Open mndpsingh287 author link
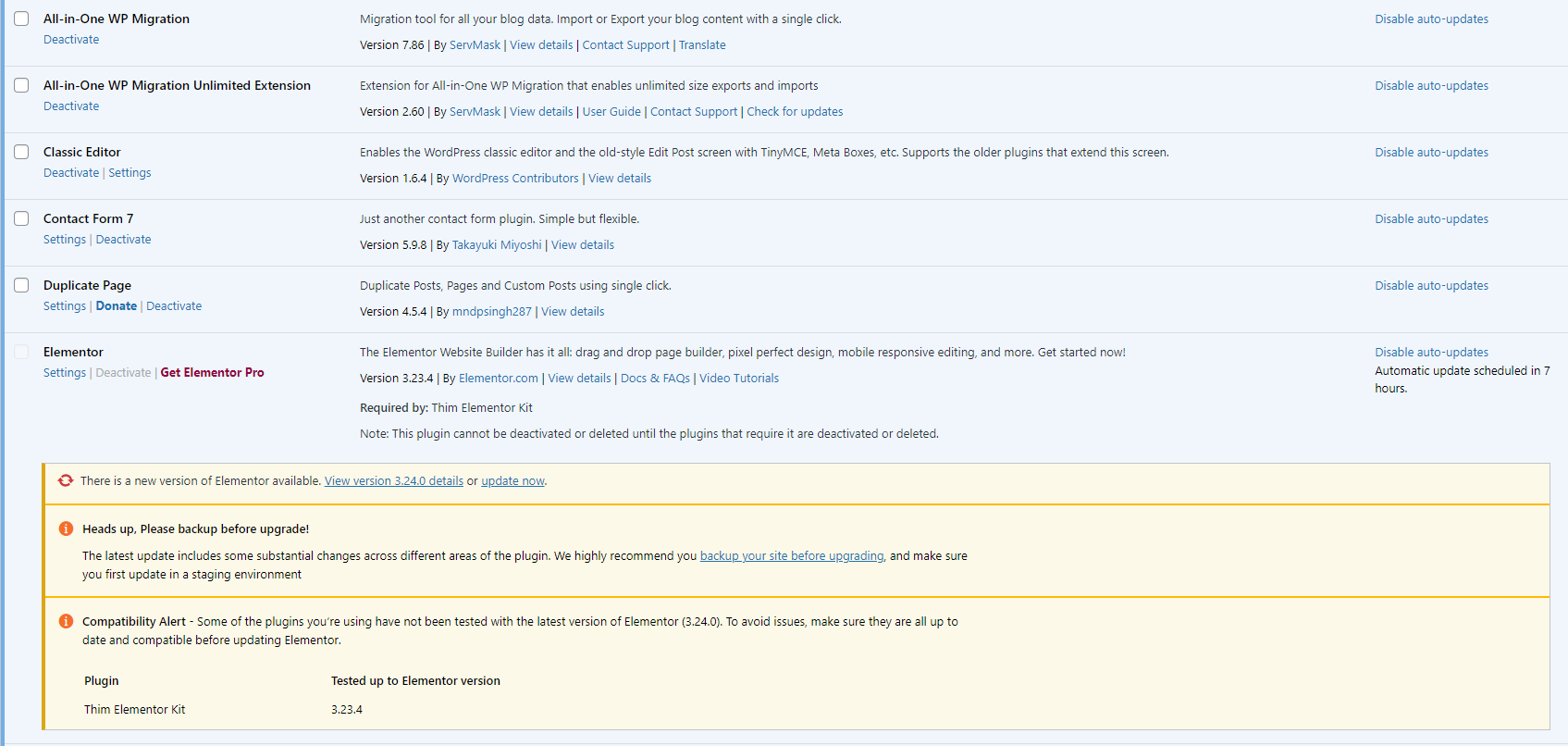The width and height of the screenshot is (1568, 746). pyautogui.click(x=492, y=312)
